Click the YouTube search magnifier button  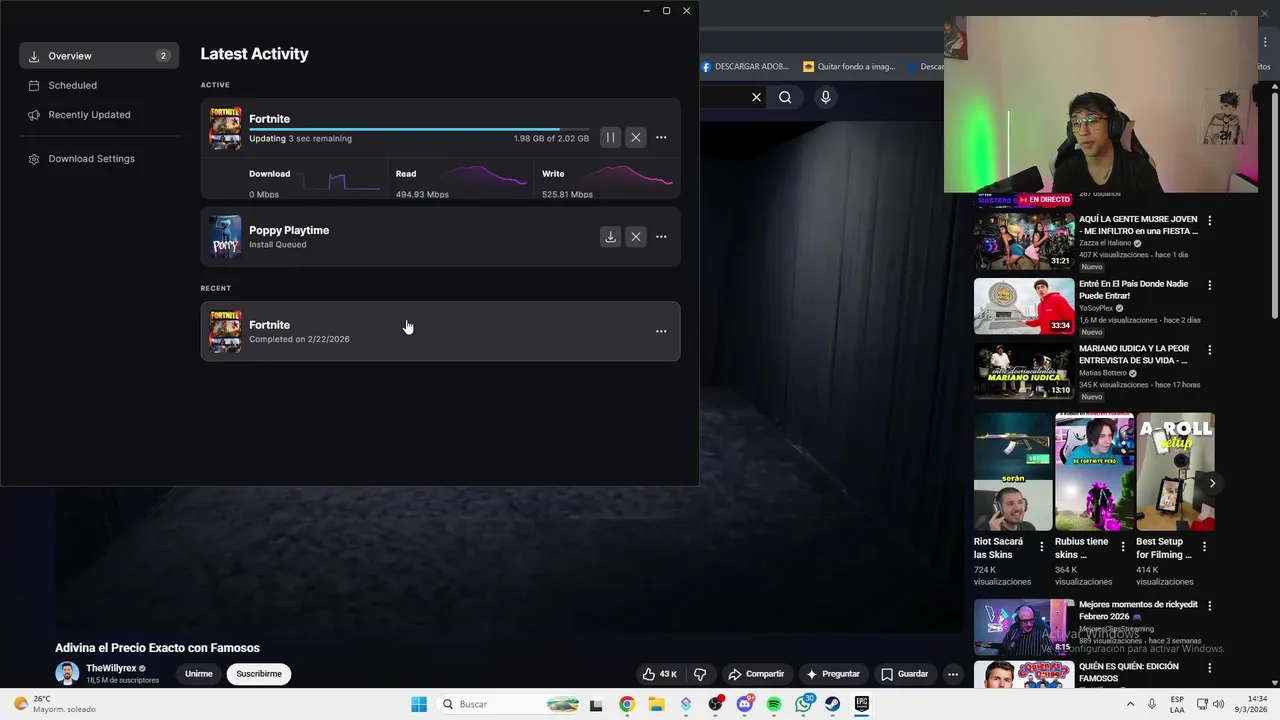(x=785, y=97)
